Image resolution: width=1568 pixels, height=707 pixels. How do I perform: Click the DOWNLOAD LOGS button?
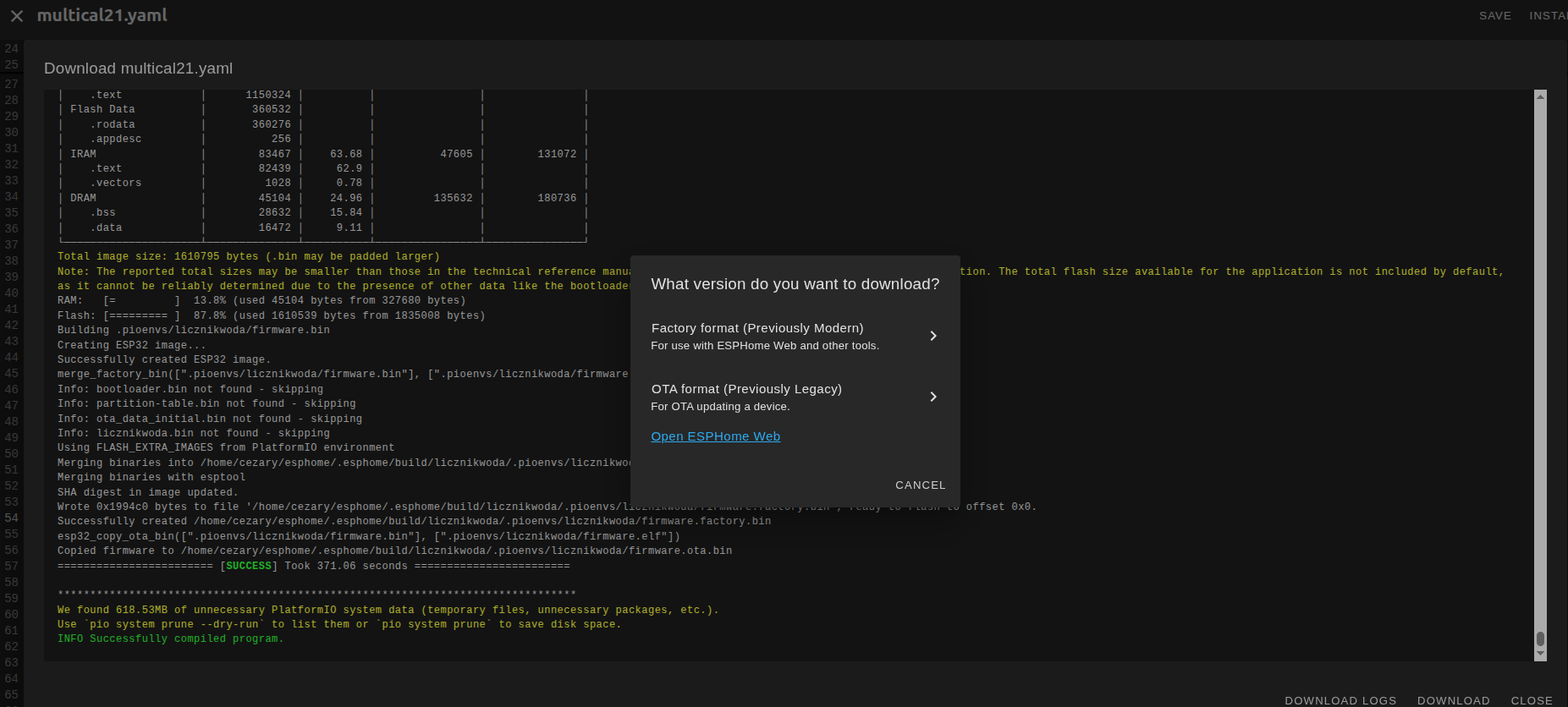[x=1340, y=700]
